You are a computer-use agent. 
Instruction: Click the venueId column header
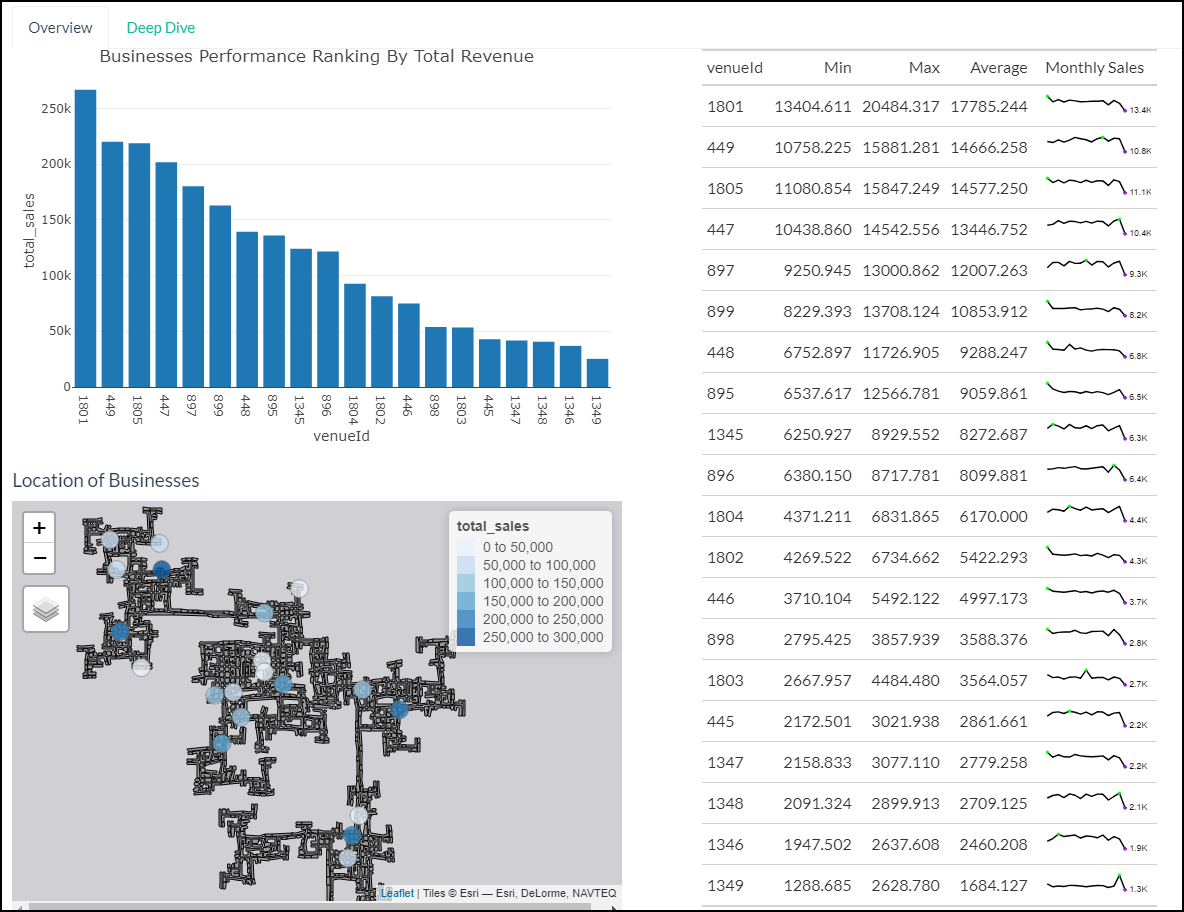[x=735, y=68]
